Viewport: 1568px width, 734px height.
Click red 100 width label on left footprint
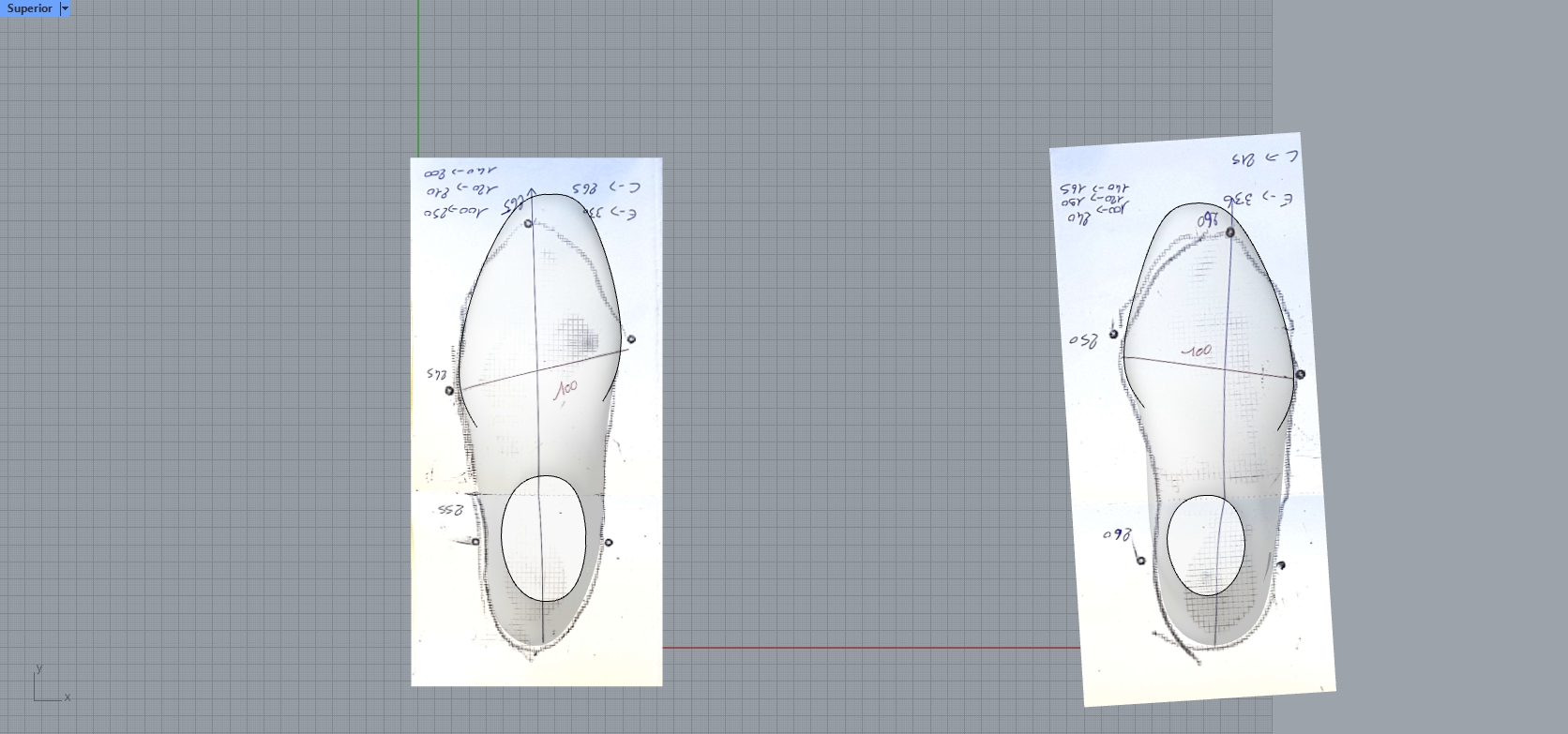565,389
